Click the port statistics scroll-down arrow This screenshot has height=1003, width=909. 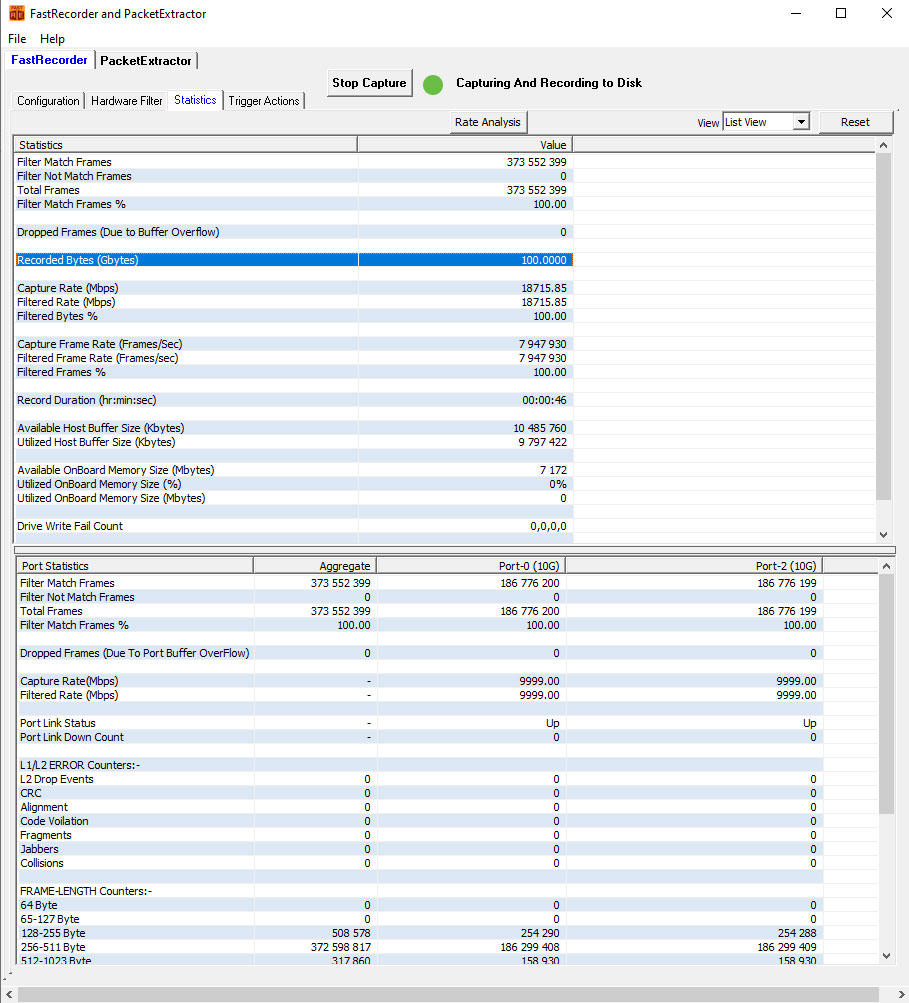click(886, 956)
